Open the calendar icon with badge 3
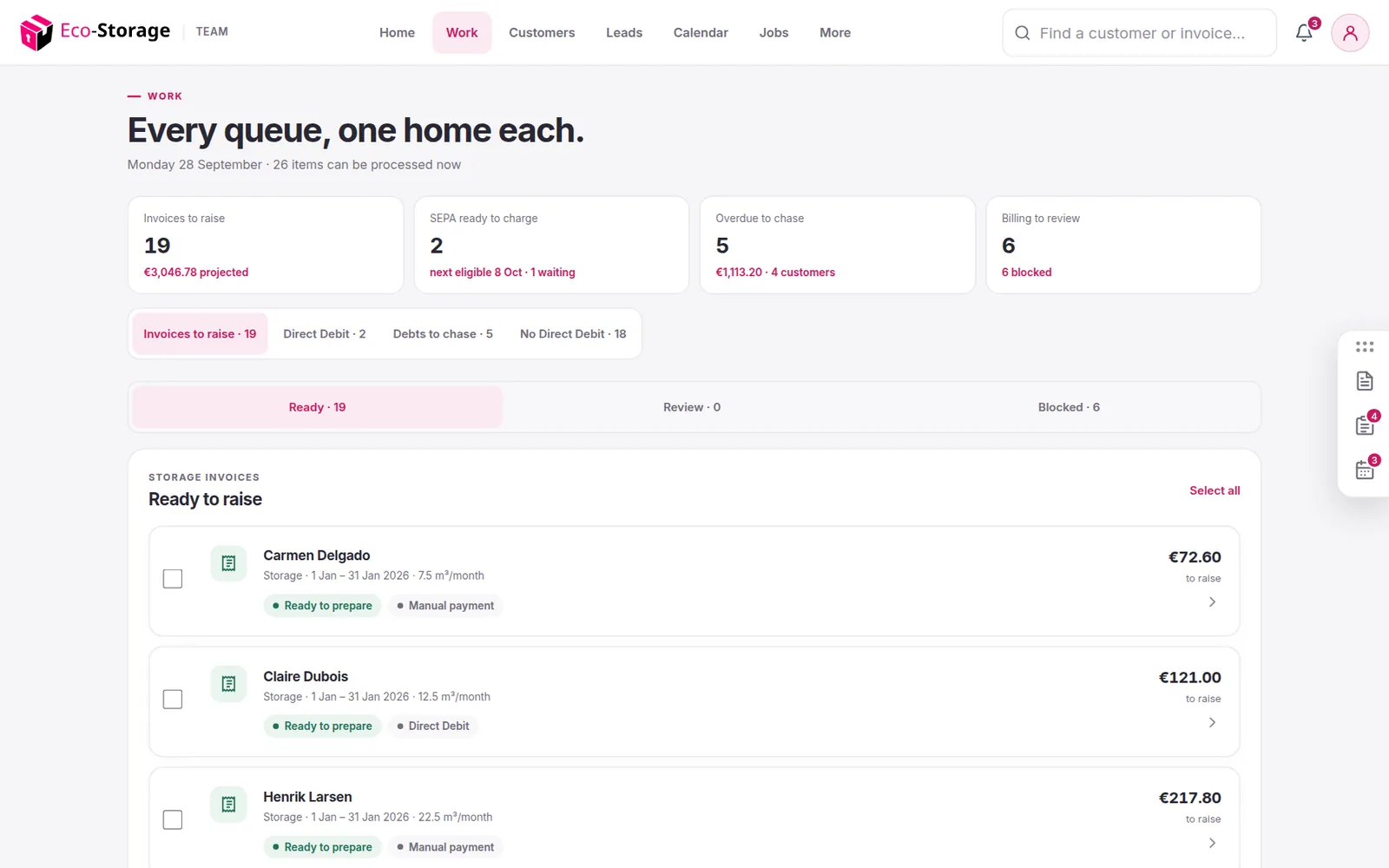 pyautogui.click(x=1365, y=470)
